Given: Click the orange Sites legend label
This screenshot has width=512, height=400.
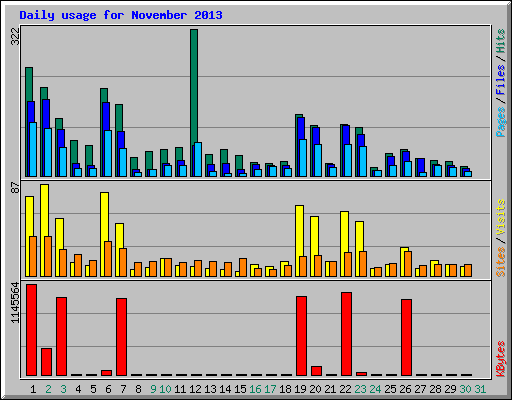Looking at the screenshot, I should click(501, 262).
